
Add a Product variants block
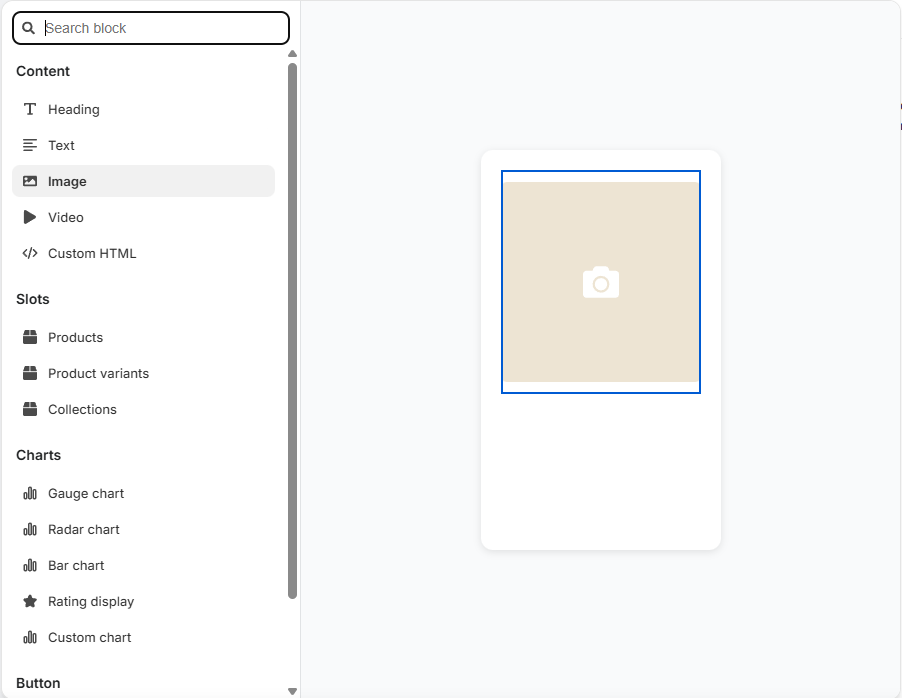pos(98,373)
